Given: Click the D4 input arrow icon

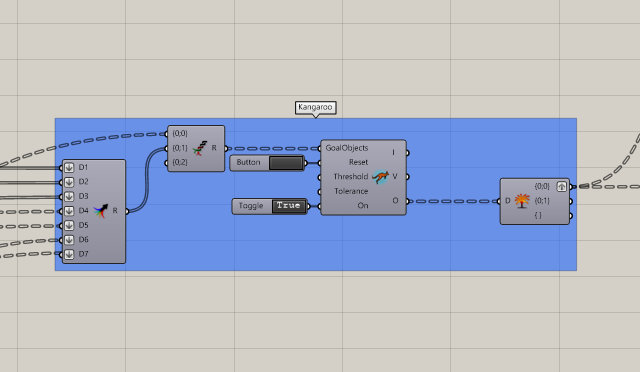Looking at the screenshot, I should [69, 211].
